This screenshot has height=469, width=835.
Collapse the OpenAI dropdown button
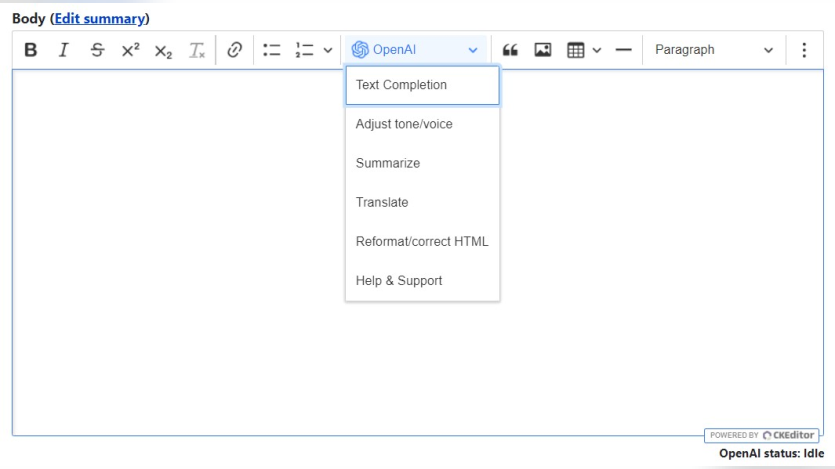(x=415, y=50)
